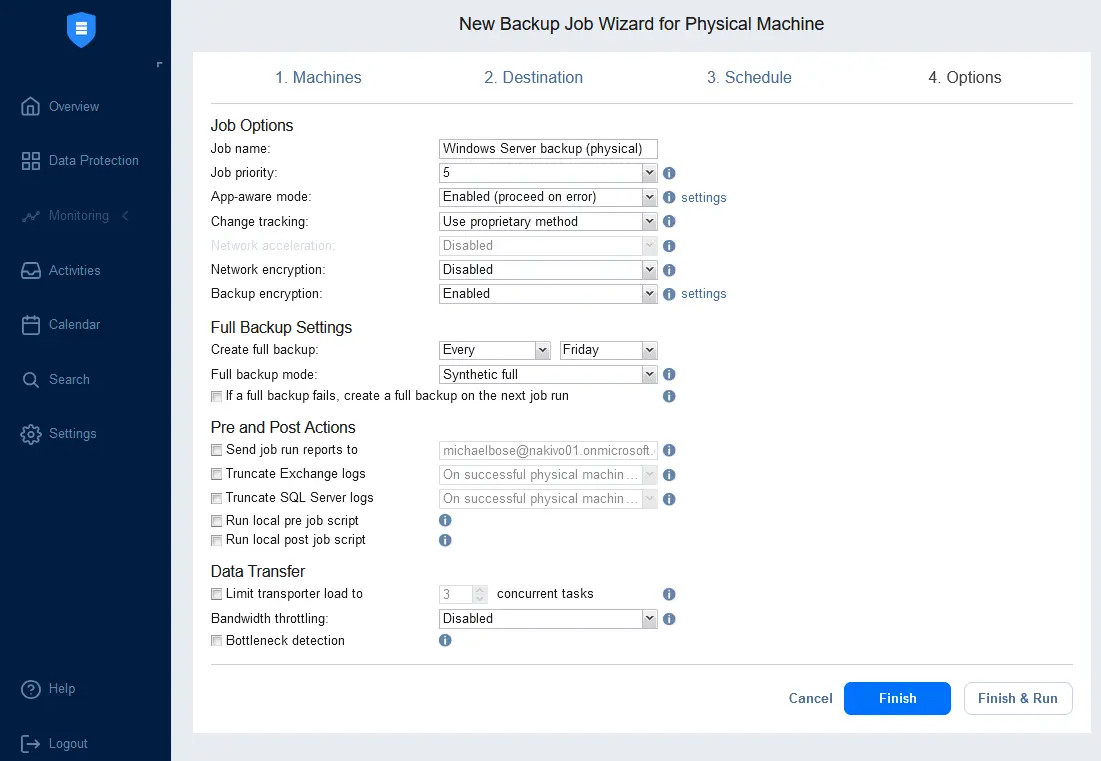Screen dimensions: 1101x761
Task: Open the Bandwidth throttling dropdown
Action: [x=548, y=618]
